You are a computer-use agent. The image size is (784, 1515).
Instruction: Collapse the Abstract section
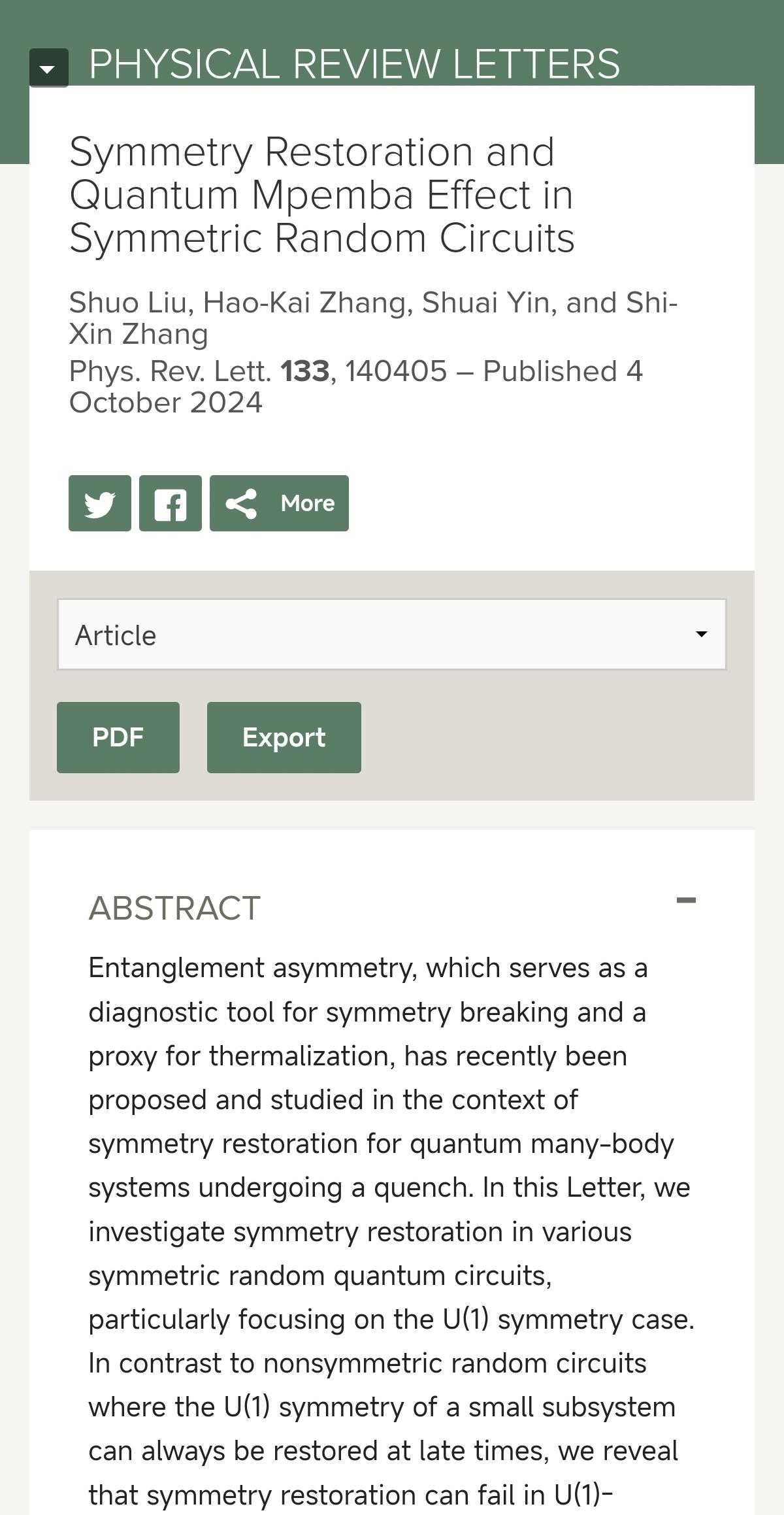point(686,901)
